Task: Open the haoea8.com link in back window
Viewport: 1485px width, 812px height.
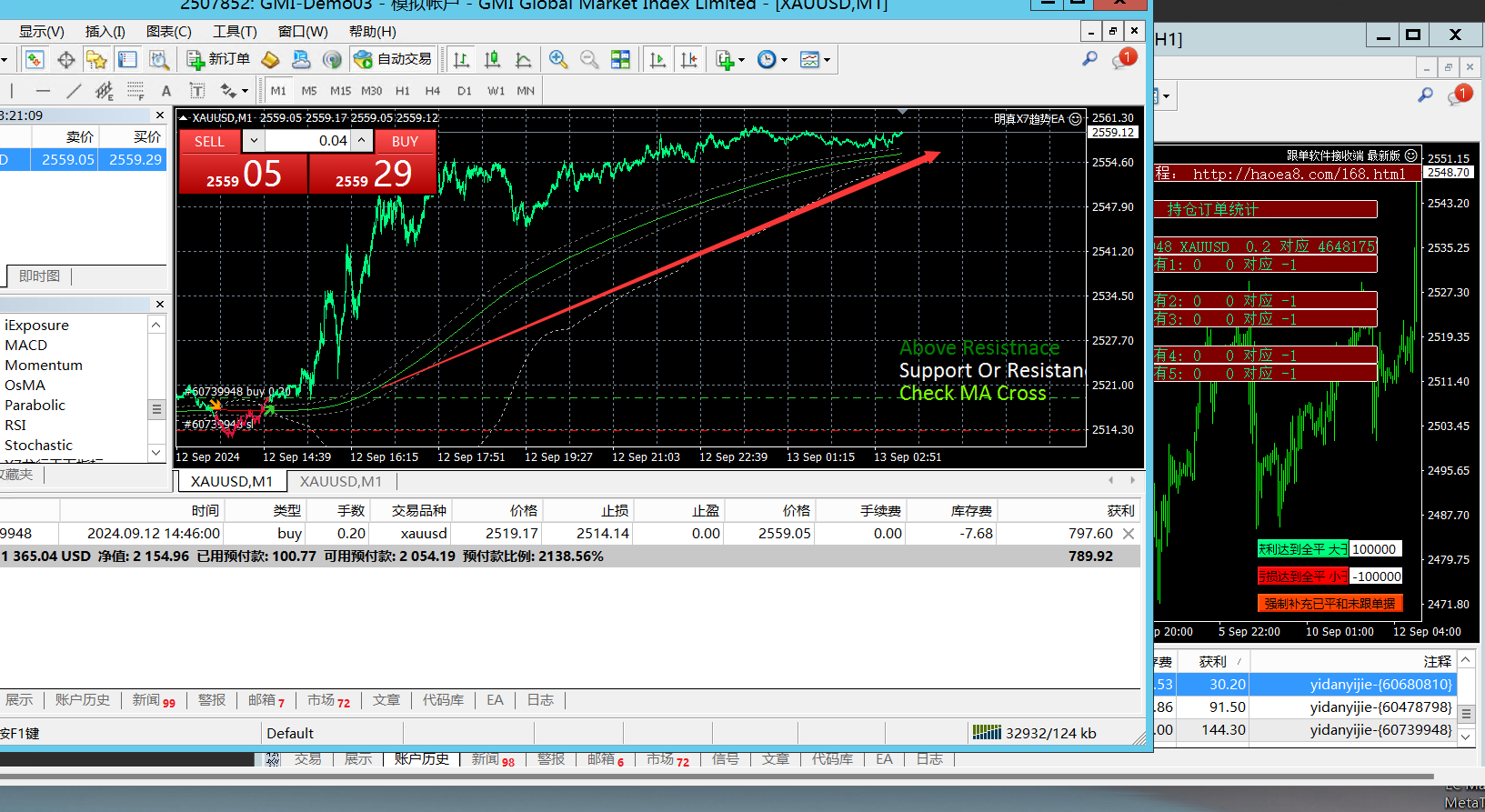Action: (1299, 174)
